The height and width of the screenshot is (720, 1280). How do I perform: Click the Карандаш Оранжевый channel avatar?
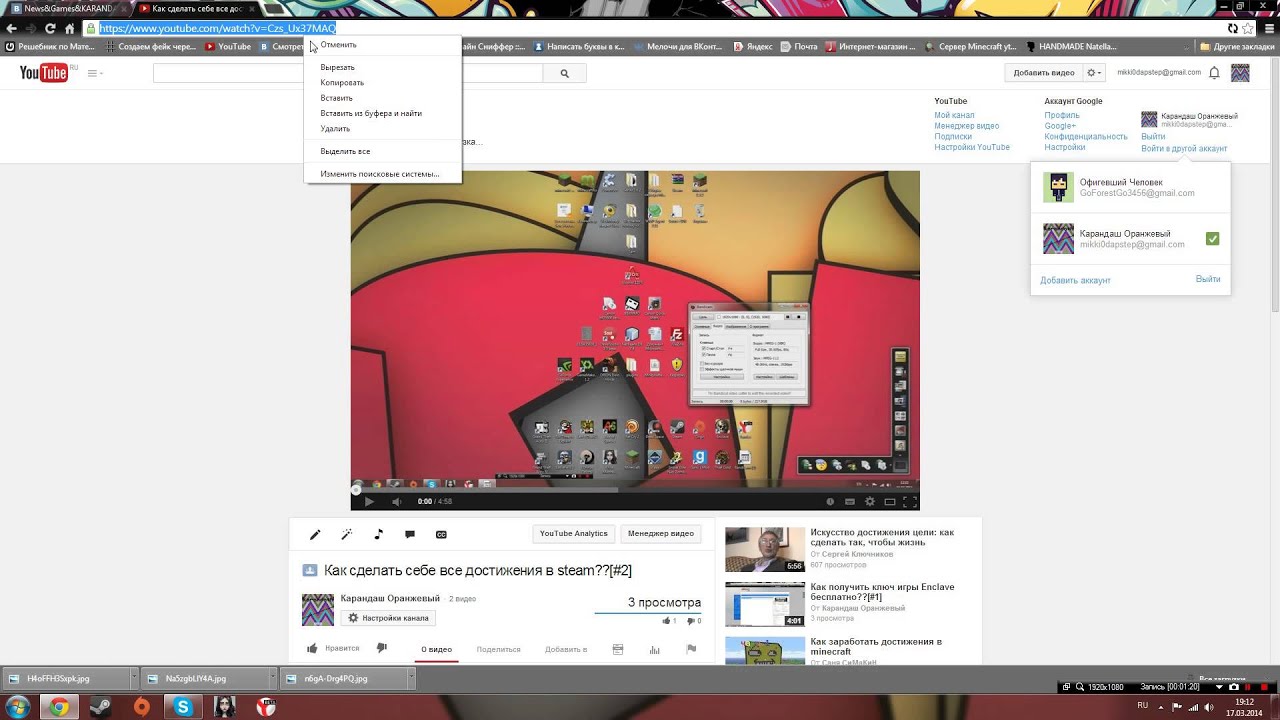coord(318,609)
